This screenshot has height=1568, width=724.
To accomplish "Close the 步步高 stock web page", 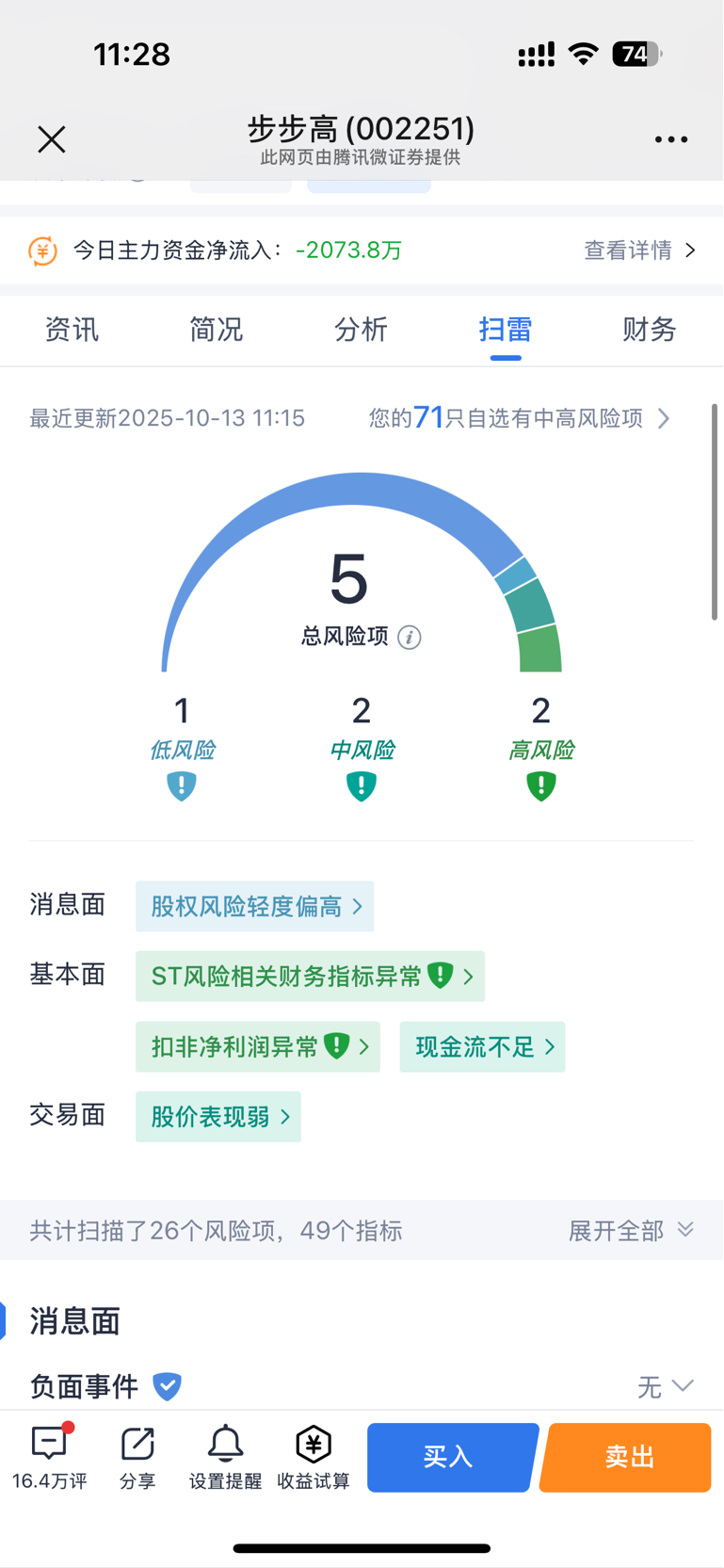I will tap(52, 139).
